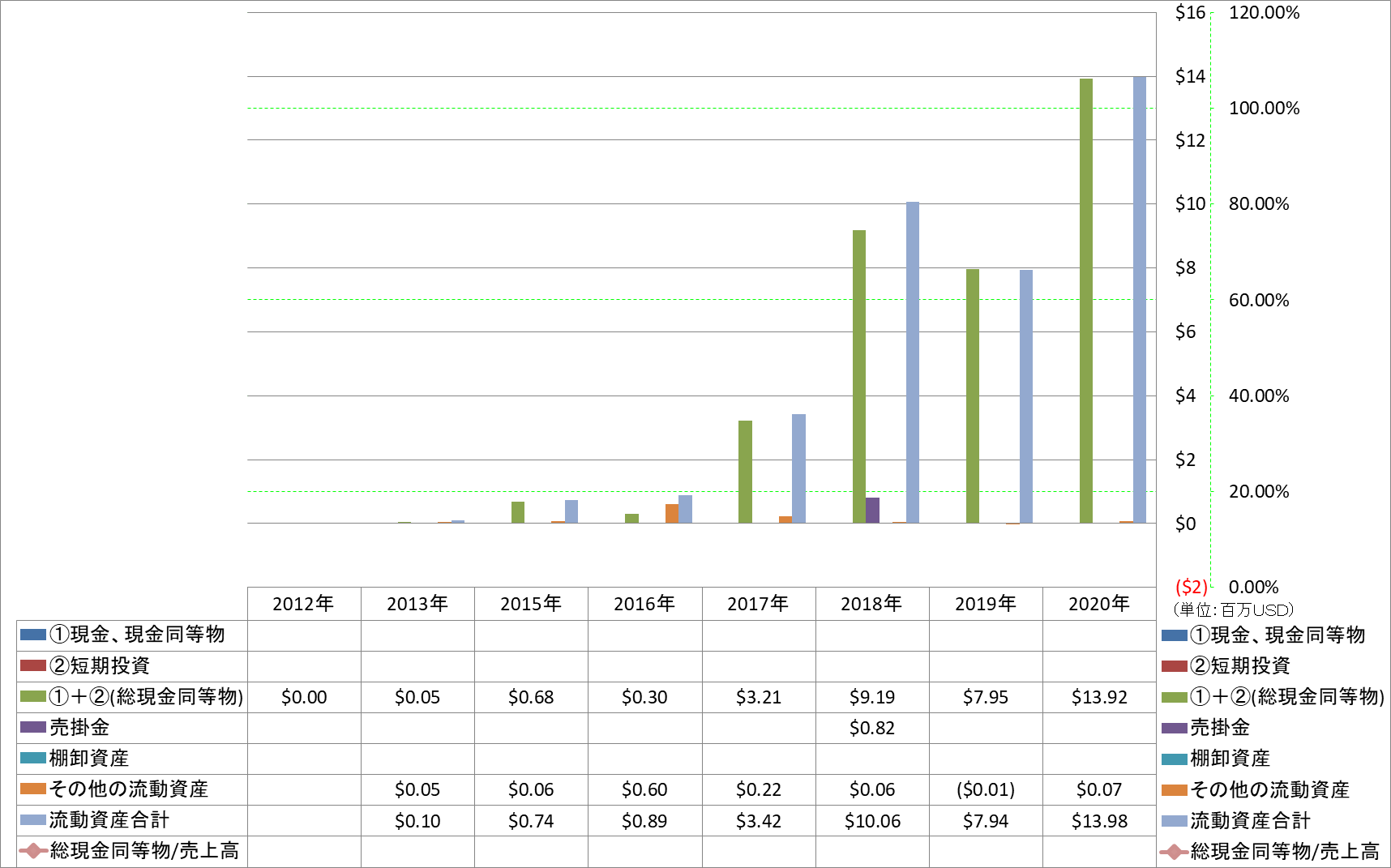This screenshot has width=1391, height=868.
Task: Select the $0.68 cell in the 2015年 column
Action: 531,697
